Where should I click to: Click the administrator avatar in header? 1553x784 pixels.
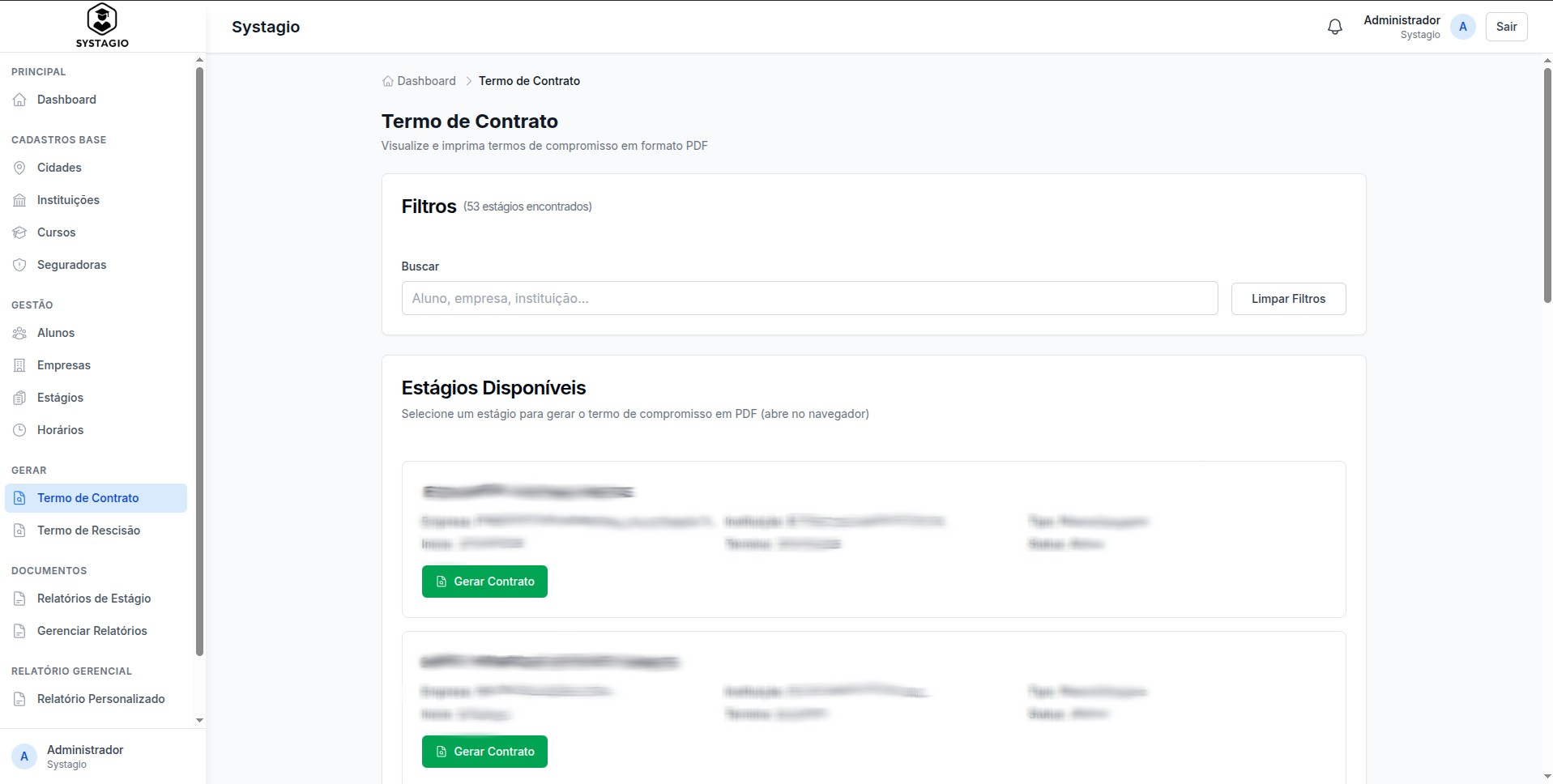[x=1463, y=27]
